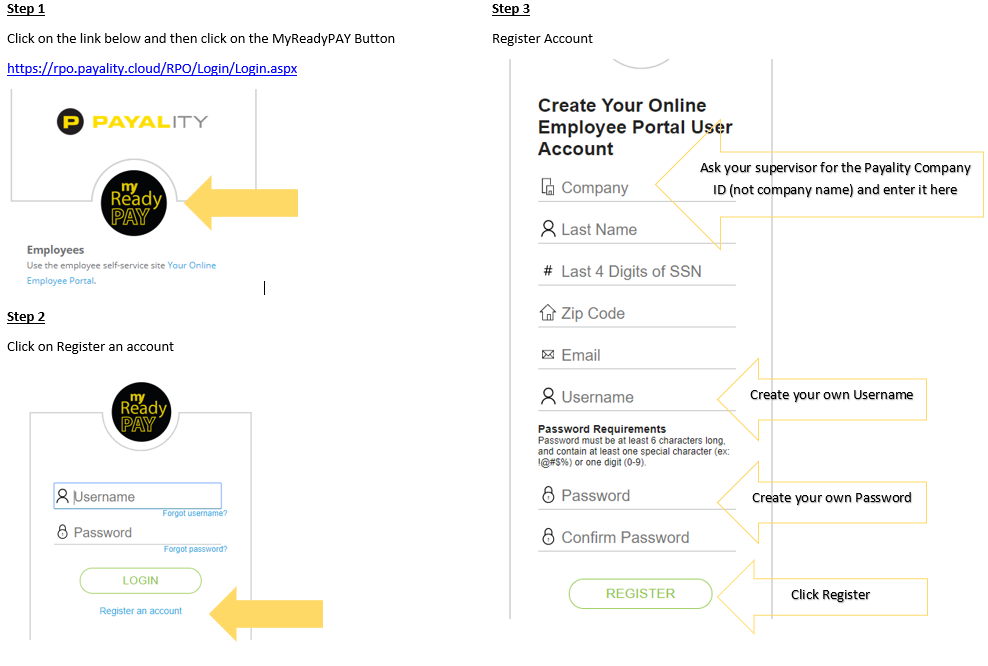Follow the Your Online Employee Portal link
The image size is (988, 666).
tap(121, 273)
